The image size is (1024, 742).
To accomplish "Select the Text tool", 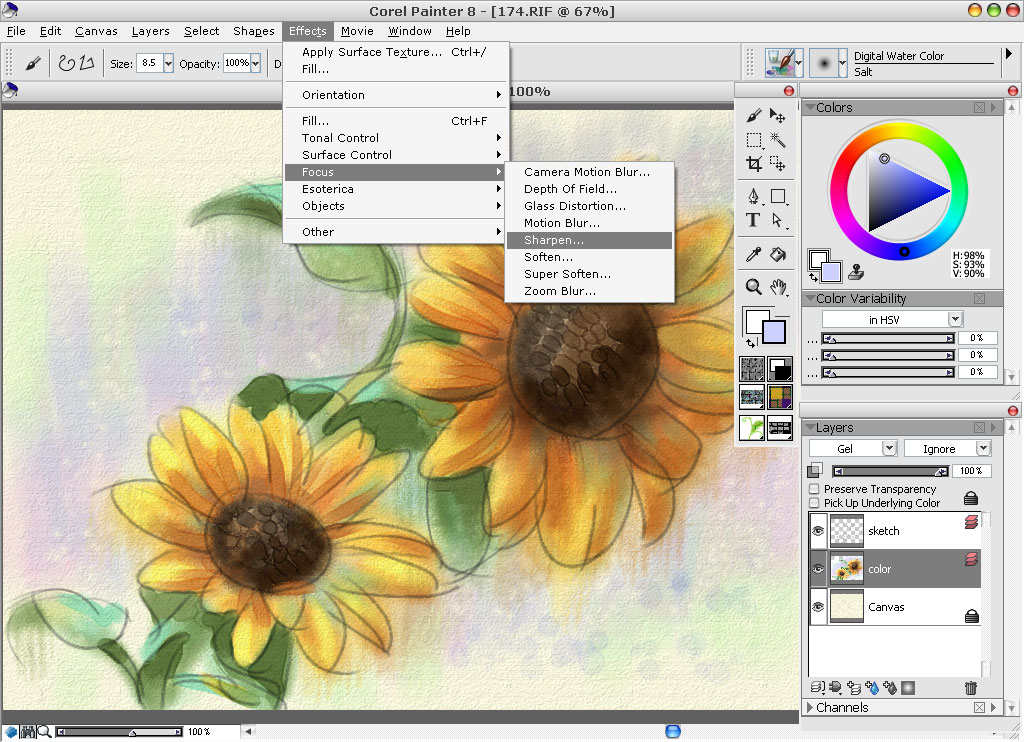I will point(754,220).
